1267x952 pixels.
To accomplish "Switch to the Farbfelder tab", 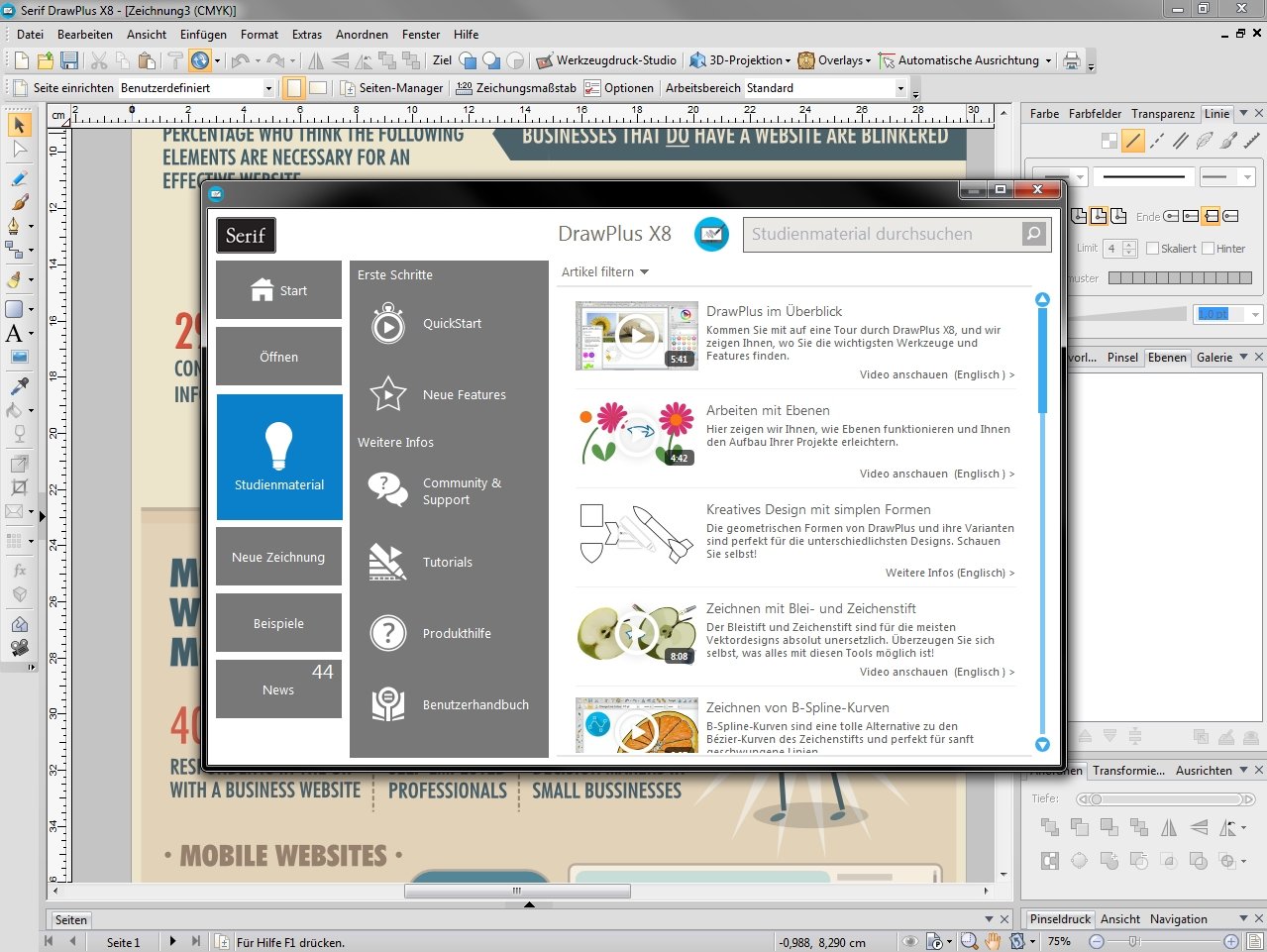I will tap(1095, 114).
